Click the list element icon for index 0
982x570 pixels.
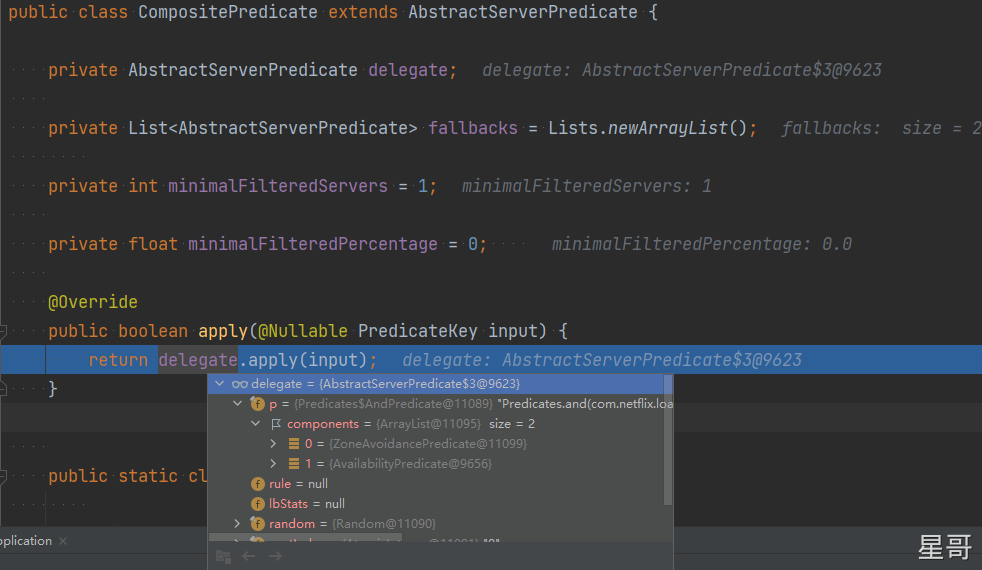tap(294, 444)
